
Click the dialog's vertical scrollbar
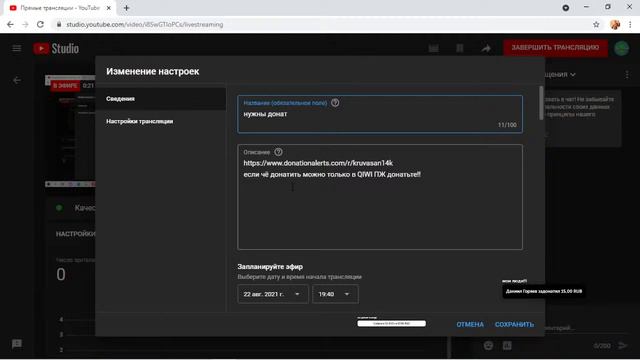coord(541,103)
